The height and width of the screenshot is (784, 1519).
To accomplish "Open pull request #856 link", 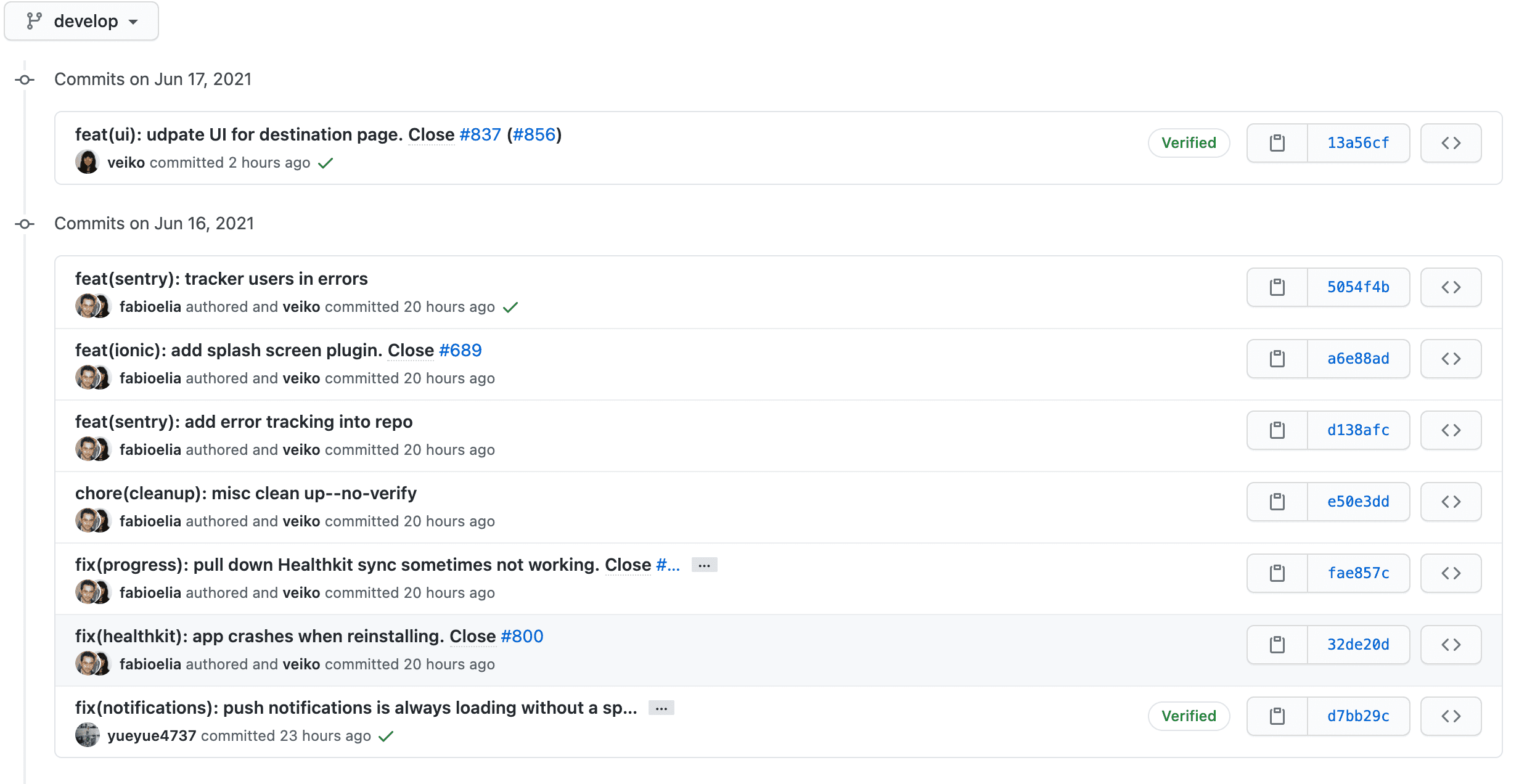I will coord(534,134).
